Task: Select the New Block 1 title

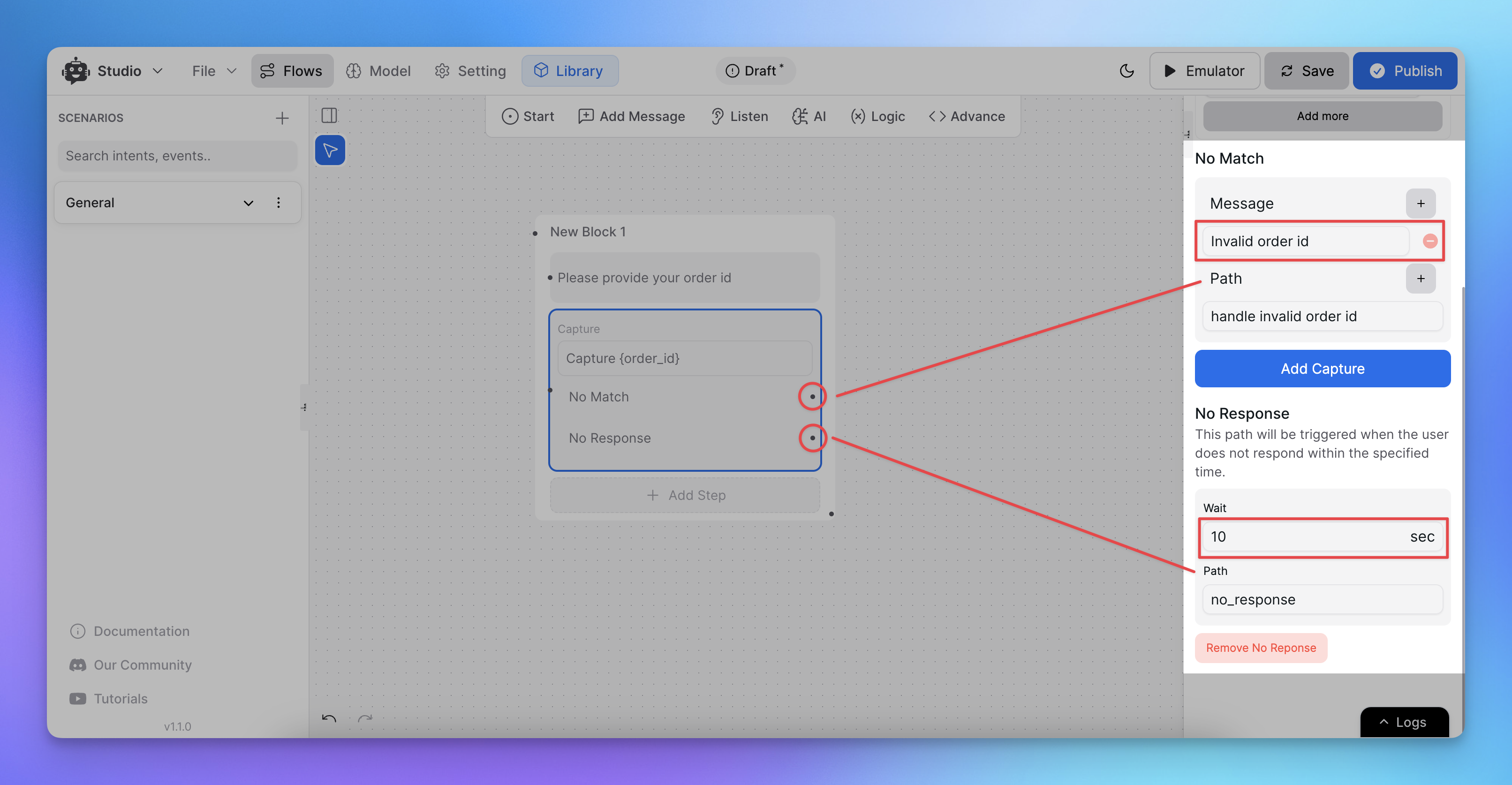Action: click(x=588, y=232)
